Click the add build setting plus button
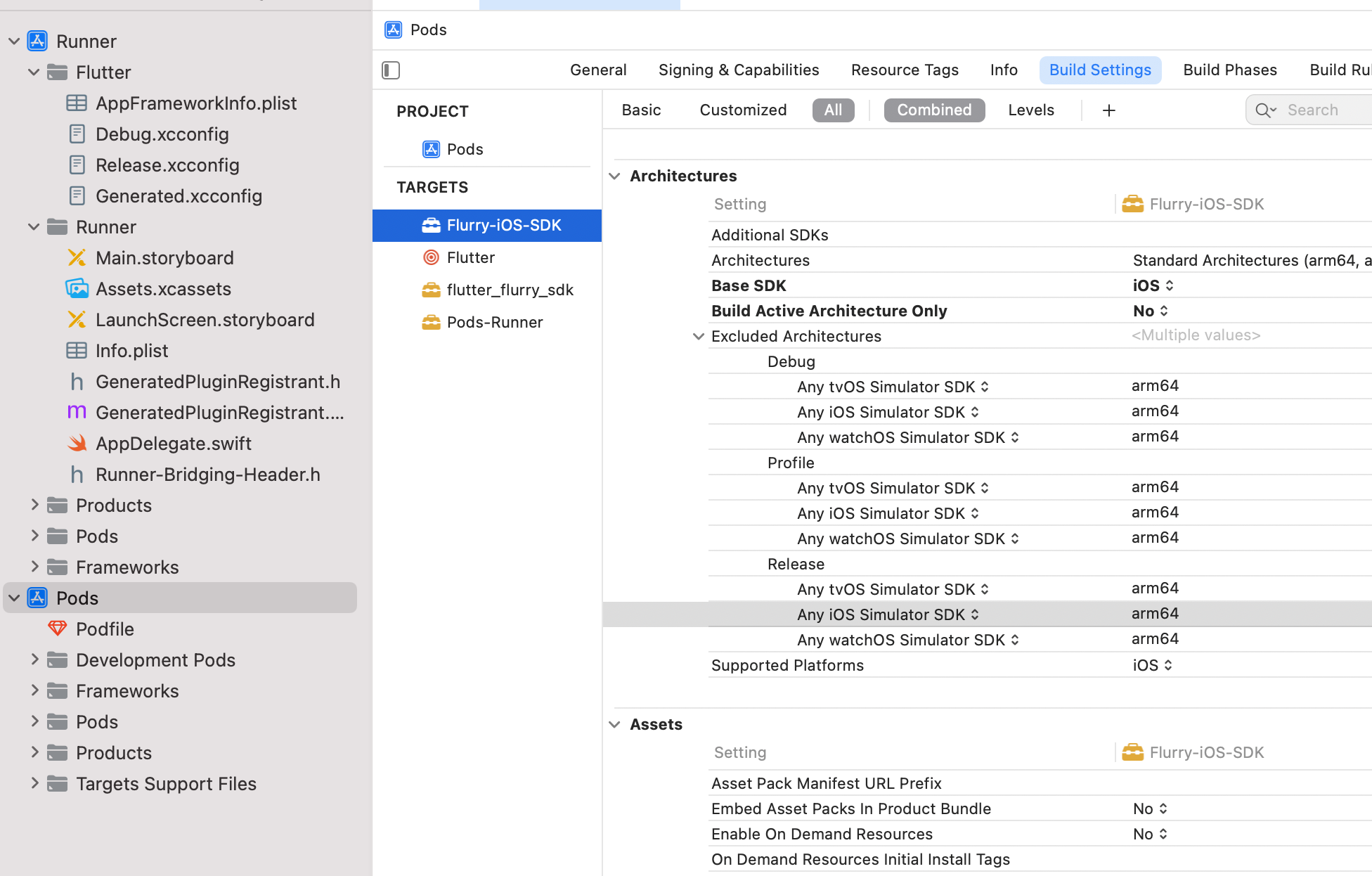 [1108, 110]
